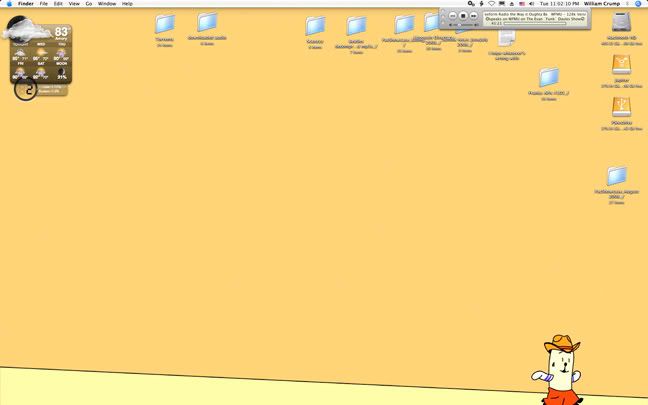Click the Spotlight icon in the menu bar
Viewport: 648px width, 405px height.
tap(638, 4)
